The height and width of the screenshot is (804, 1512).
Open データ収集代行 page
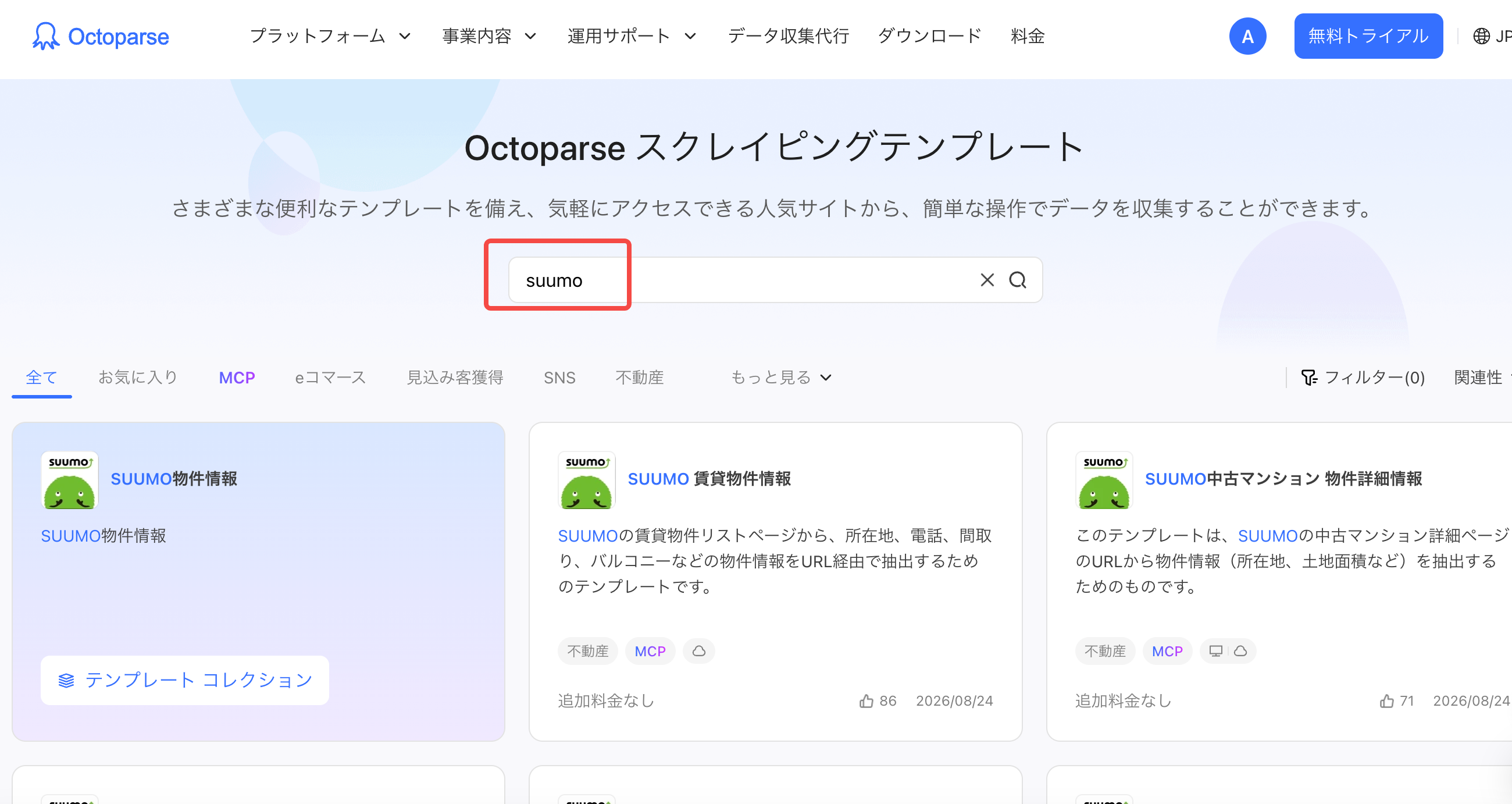click(x=789, y=37)
